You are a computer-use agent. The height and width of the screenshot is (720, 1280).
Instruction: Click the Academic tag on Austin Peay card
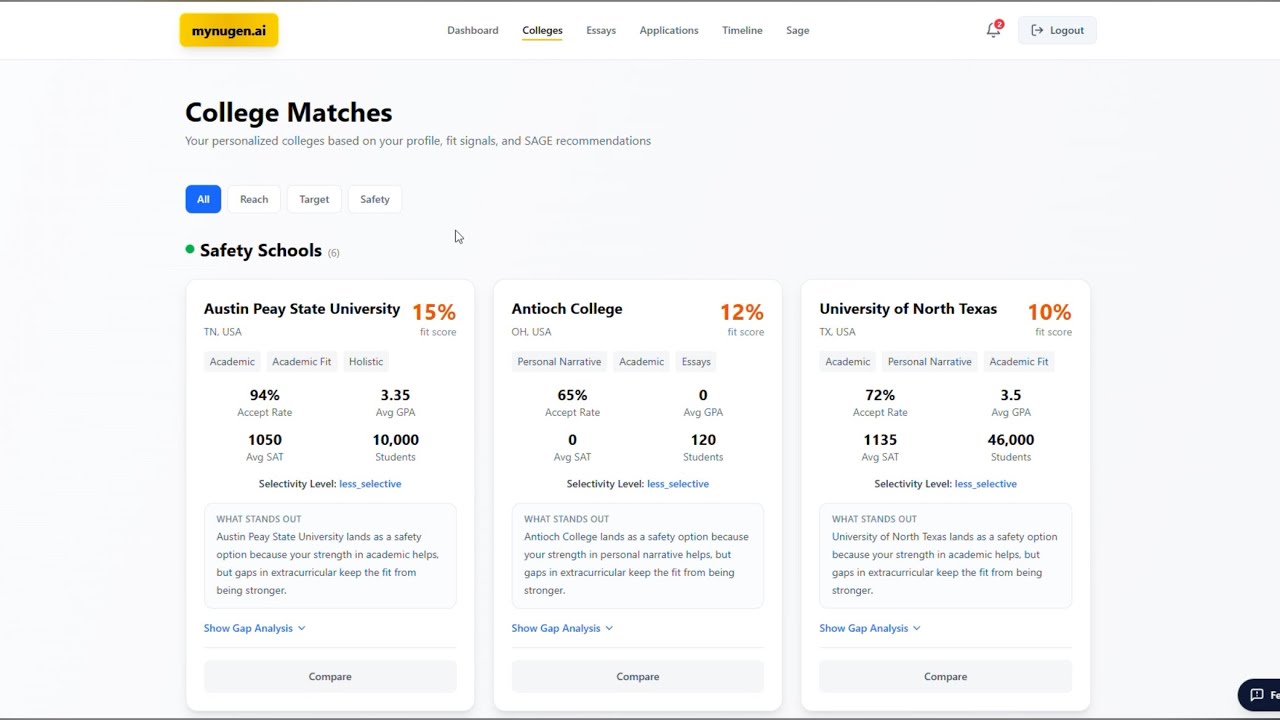(232, 362)
